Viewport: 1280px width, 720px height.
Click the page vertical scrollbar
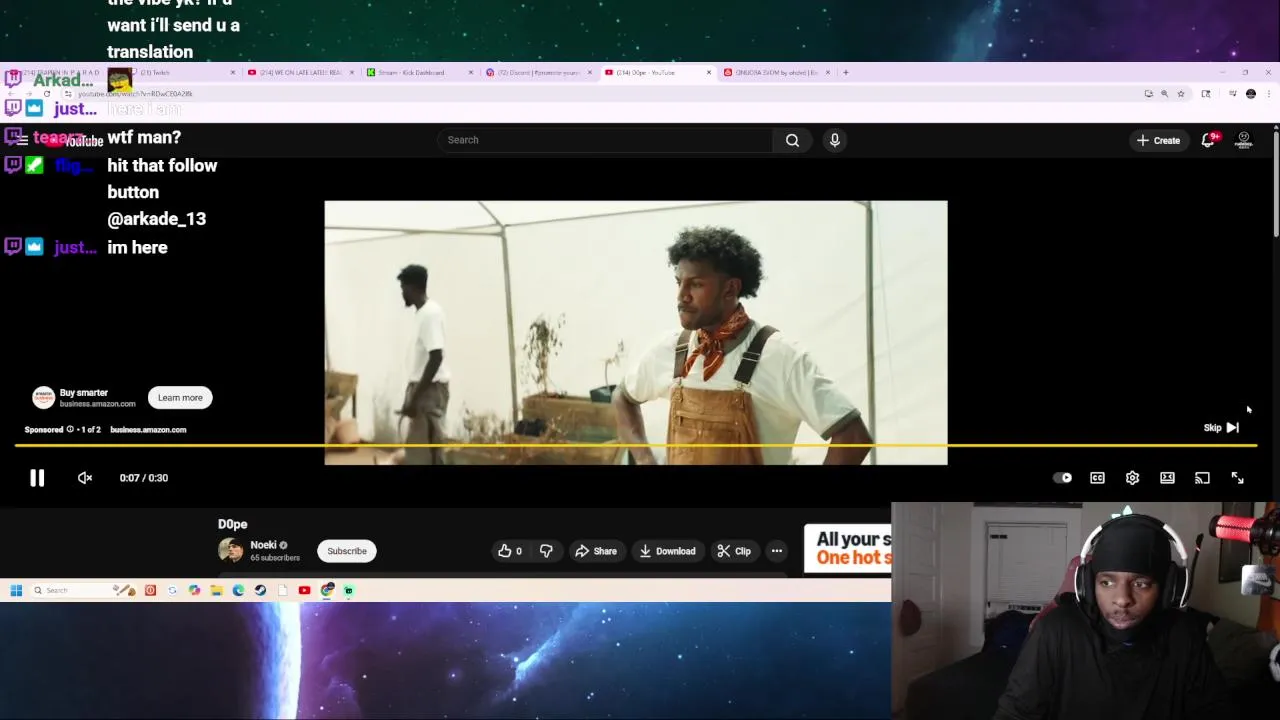[x=1275, y=183]
